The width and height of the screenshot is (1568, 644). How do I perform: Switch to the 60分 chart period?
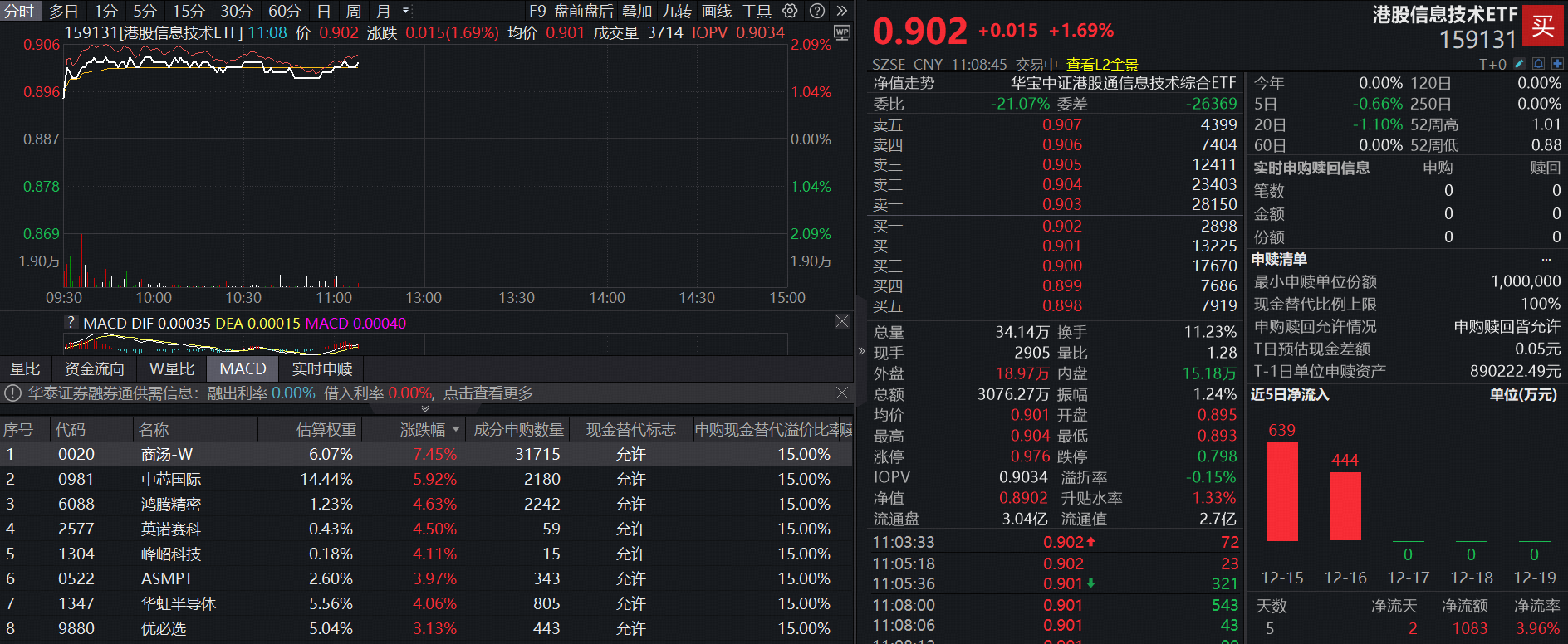pyautogui.click(x=285, y=11)
